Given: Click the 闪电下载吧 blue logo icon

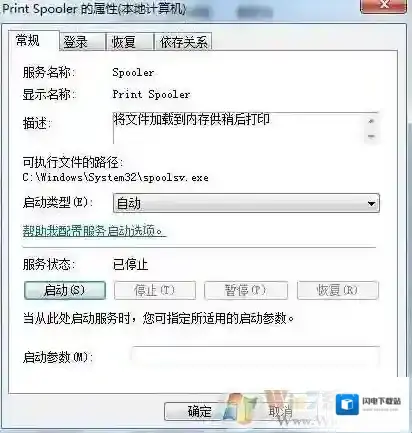Looking at the screenshot, I should 347,405.
